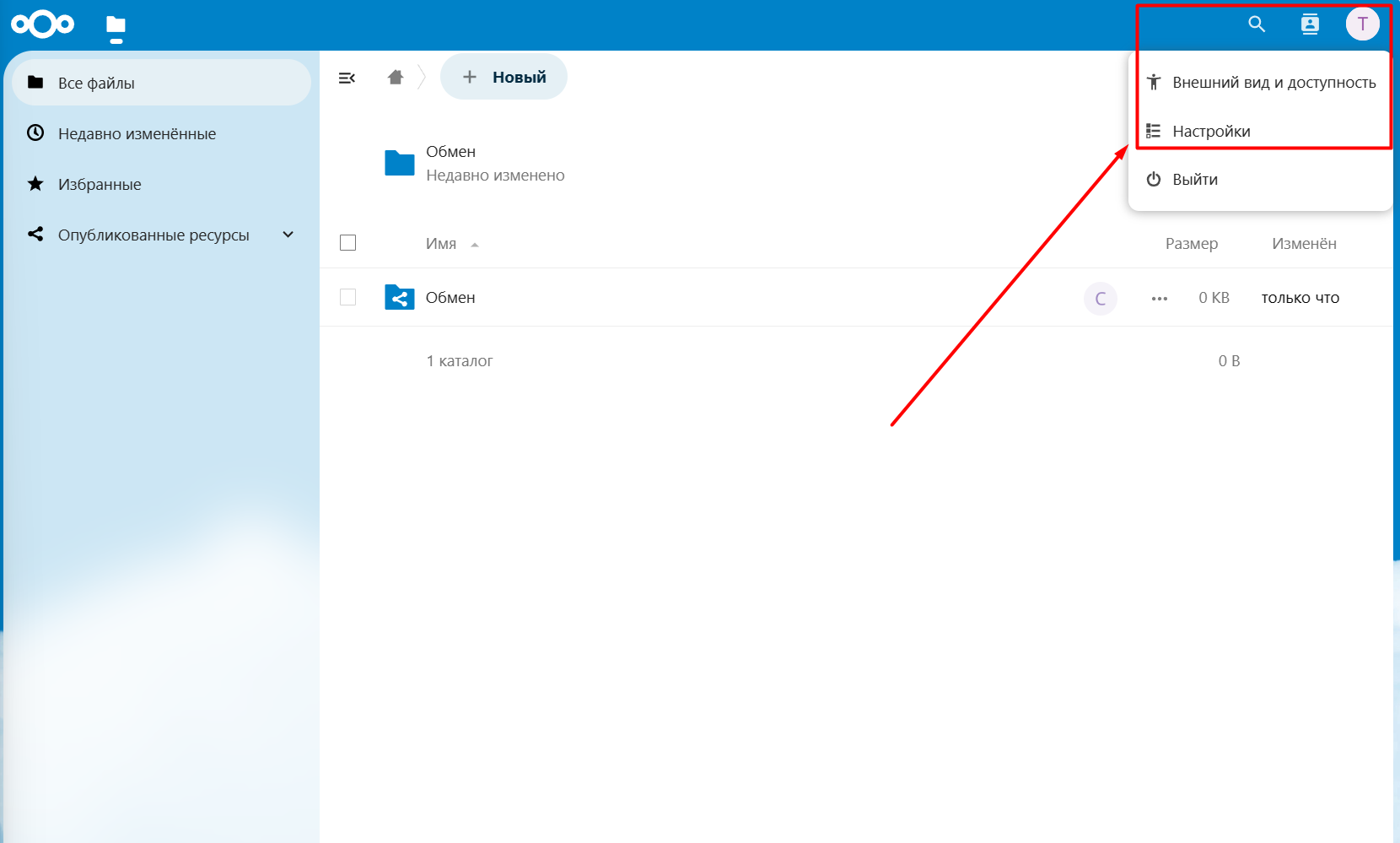Click the Все файлы folder icon
Viewport: 1400px width, 843px height.
click(35, 82)
